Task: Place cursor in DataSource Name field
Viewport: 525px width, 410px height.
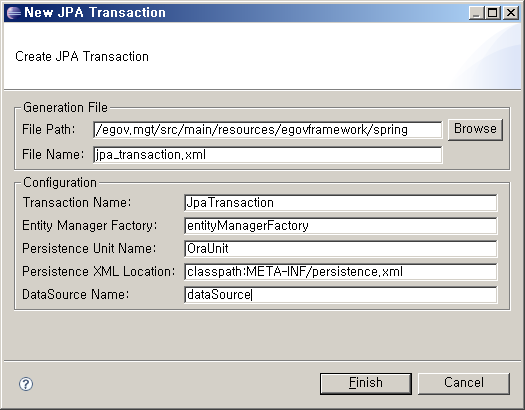Action: 341,295
